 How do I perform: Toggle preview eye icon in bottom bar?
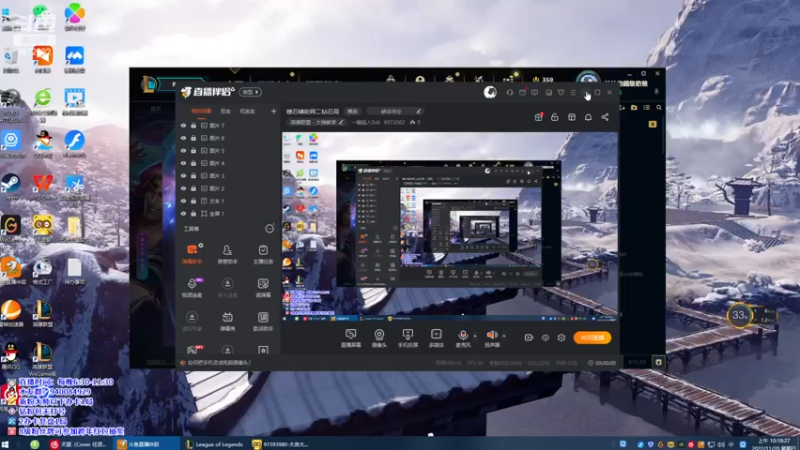545,338
